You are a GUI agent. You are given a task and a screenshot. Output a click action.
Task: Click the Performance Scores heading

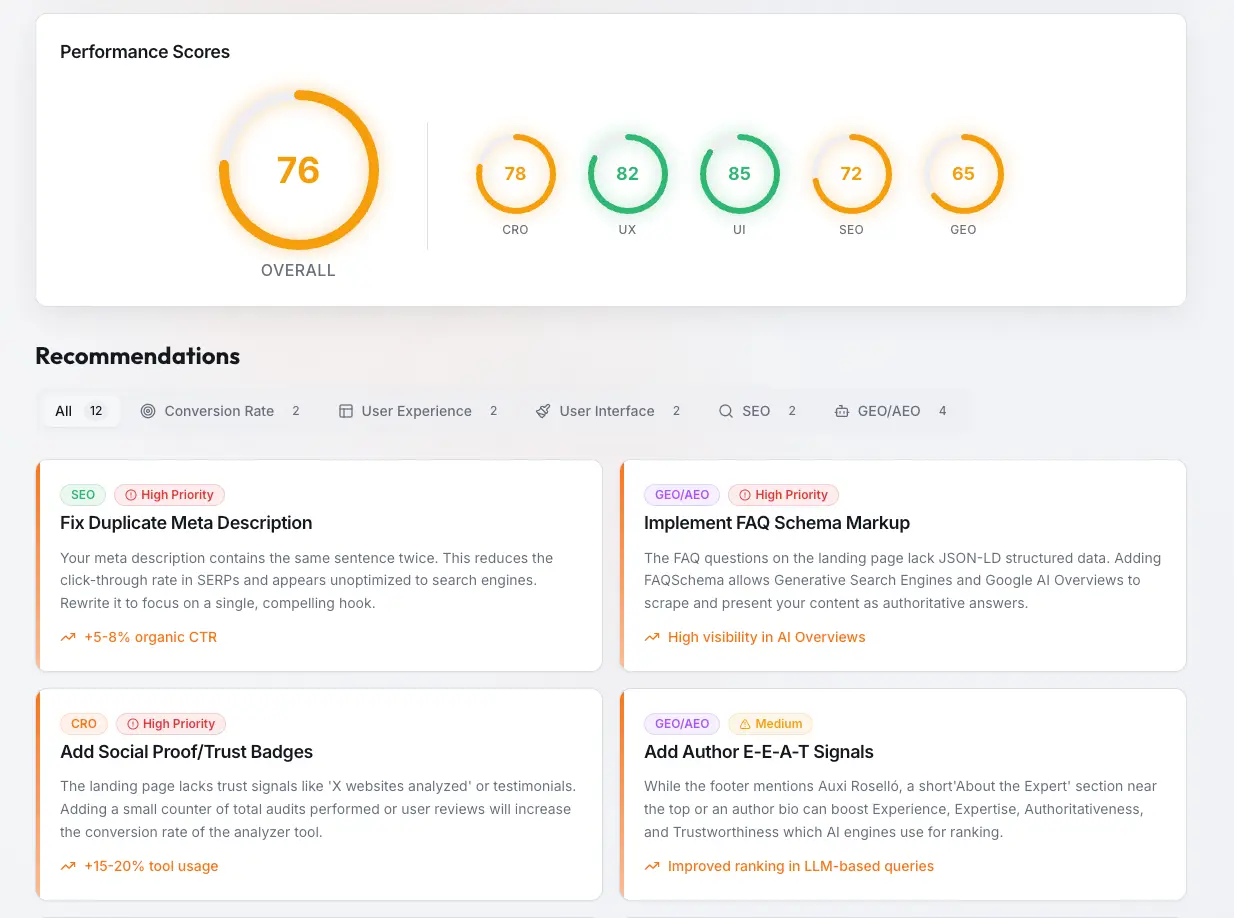145,52
